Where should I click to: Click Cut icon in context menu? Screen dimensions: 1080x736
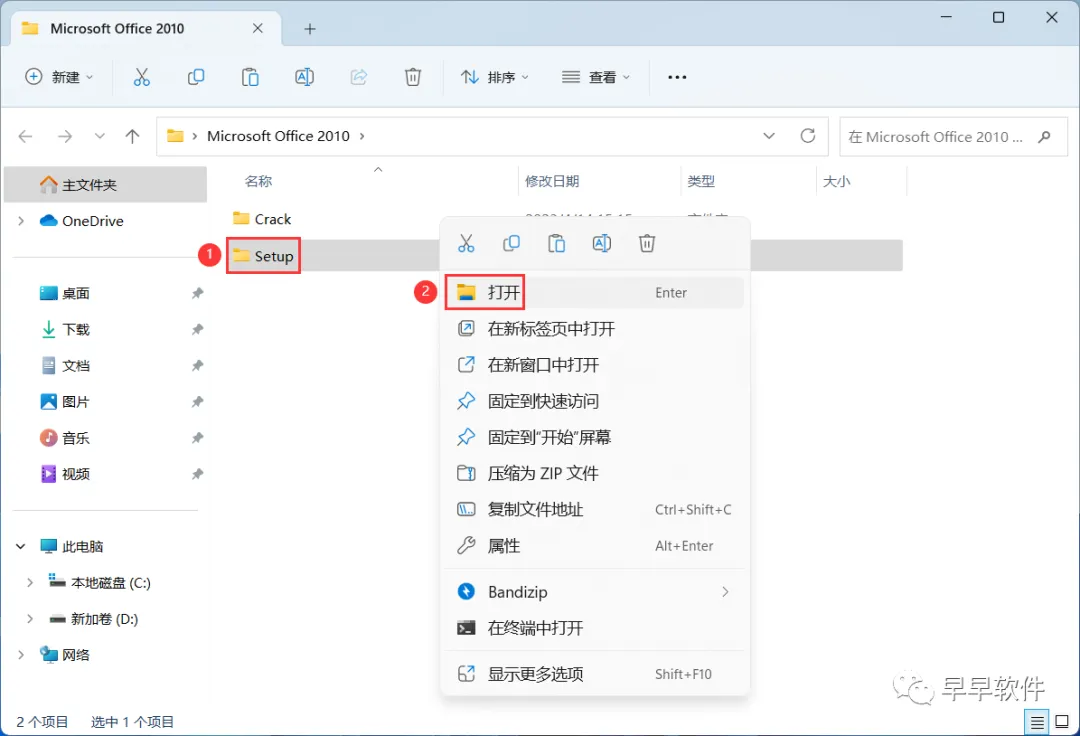(466, 243)
